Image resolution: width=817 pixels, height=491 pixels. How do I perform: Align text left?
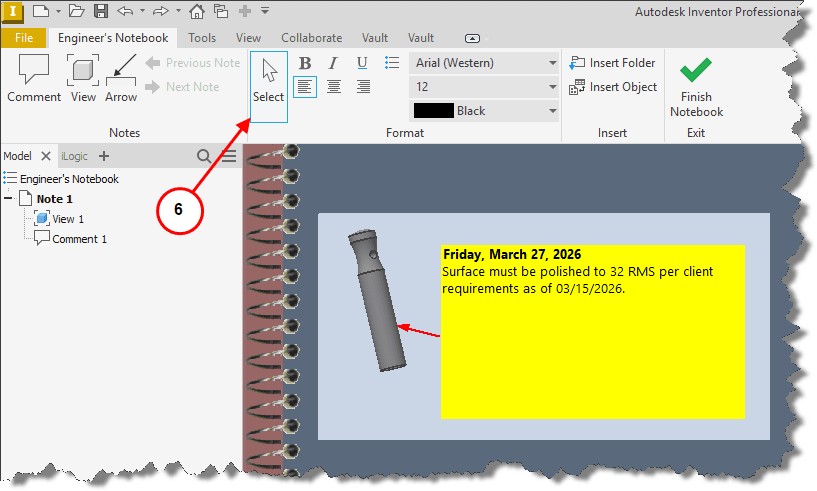pos(305,87)
